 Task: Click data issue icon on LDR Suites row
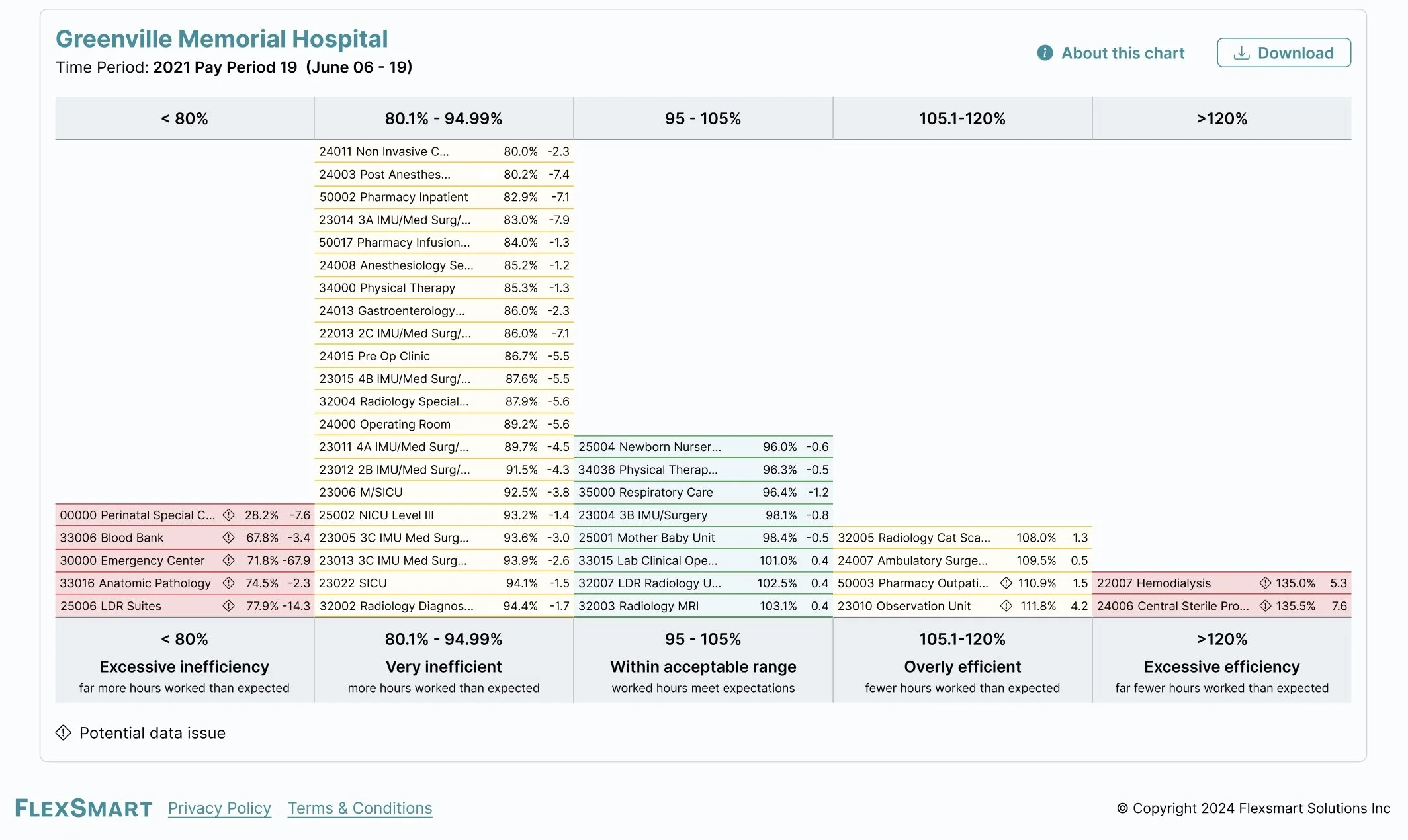tap(229, 606)
